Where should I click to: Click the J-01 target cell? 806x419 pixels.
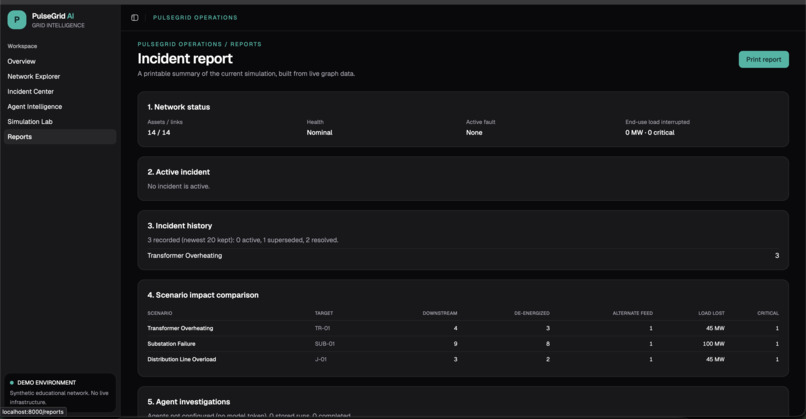(x=321, y=359)
